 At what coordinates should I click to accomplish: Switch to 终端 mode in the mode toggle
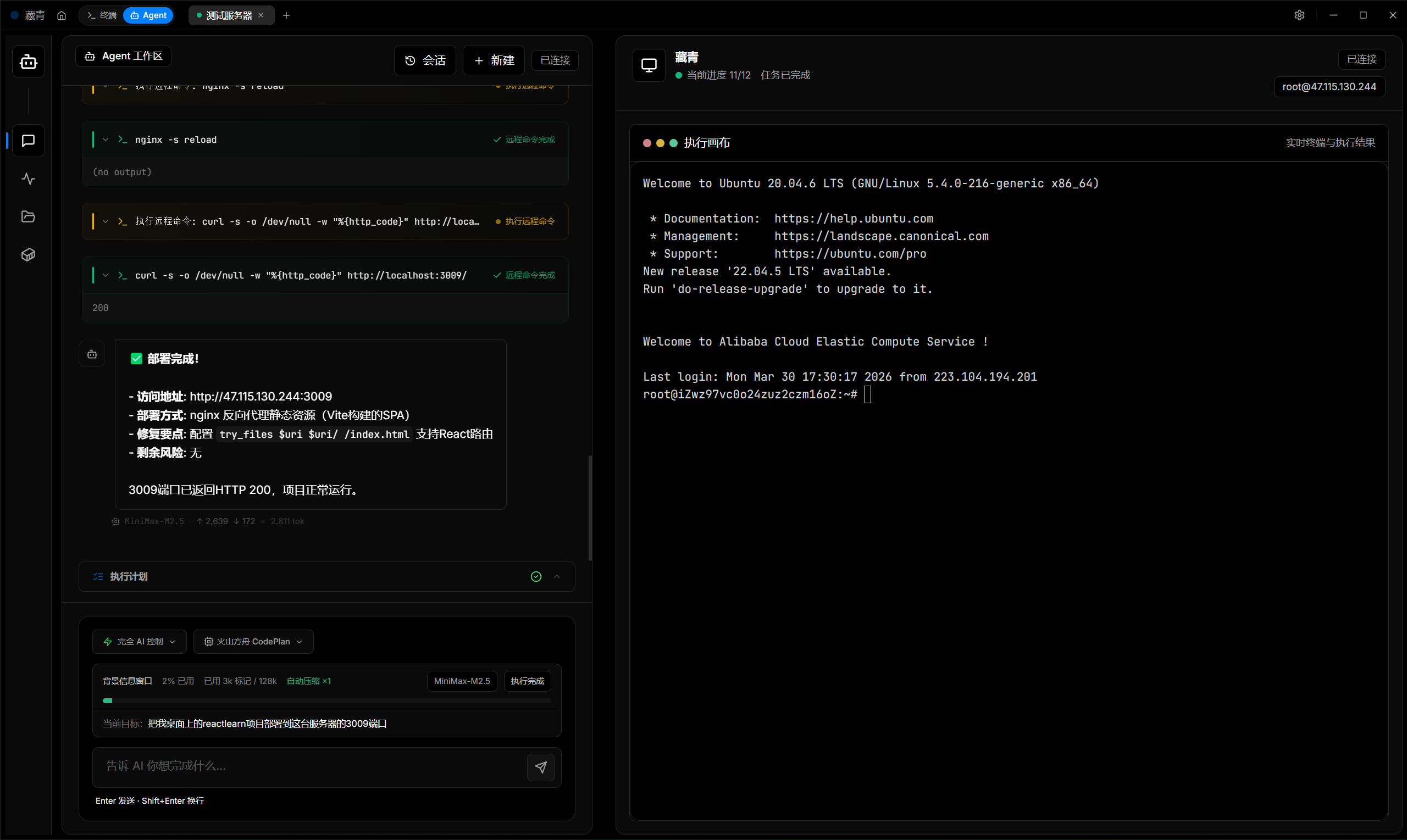(101, 15)
